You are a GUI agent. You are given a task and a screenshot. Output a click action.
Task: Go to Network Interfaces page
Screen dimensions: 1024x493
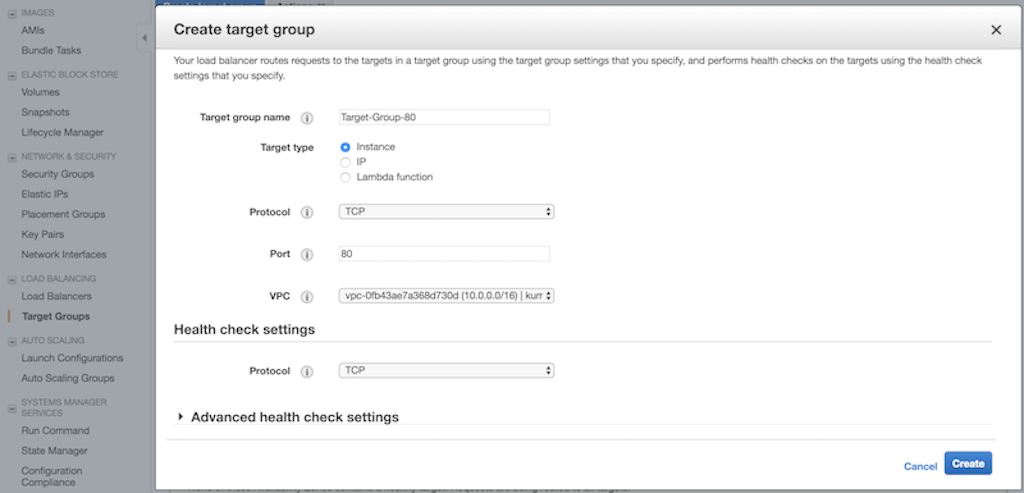(x=64, y=255)
